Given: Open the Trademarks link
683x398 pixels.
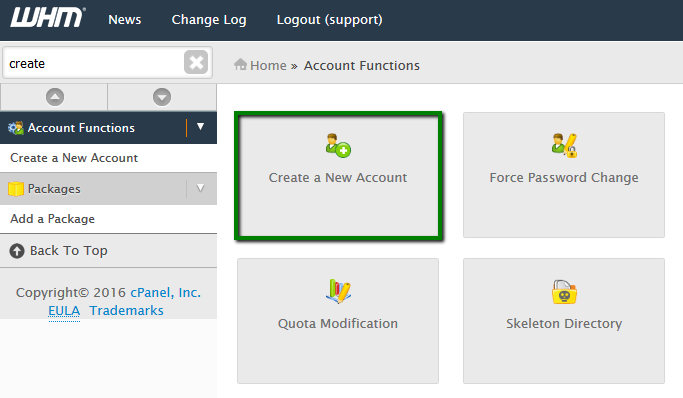Looking at the screenshot, I should point(126,310).
